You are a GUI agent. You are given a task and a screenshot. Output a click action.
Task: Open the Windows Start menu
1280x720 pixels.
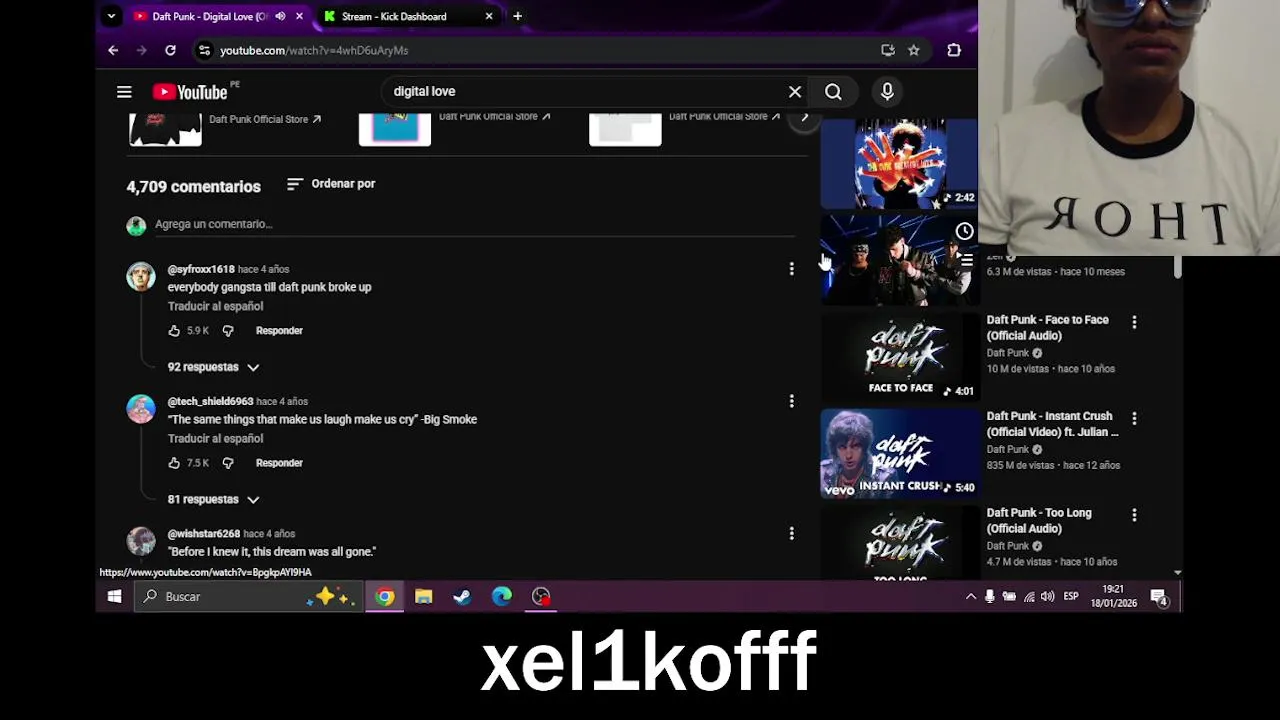click(114, 597)
